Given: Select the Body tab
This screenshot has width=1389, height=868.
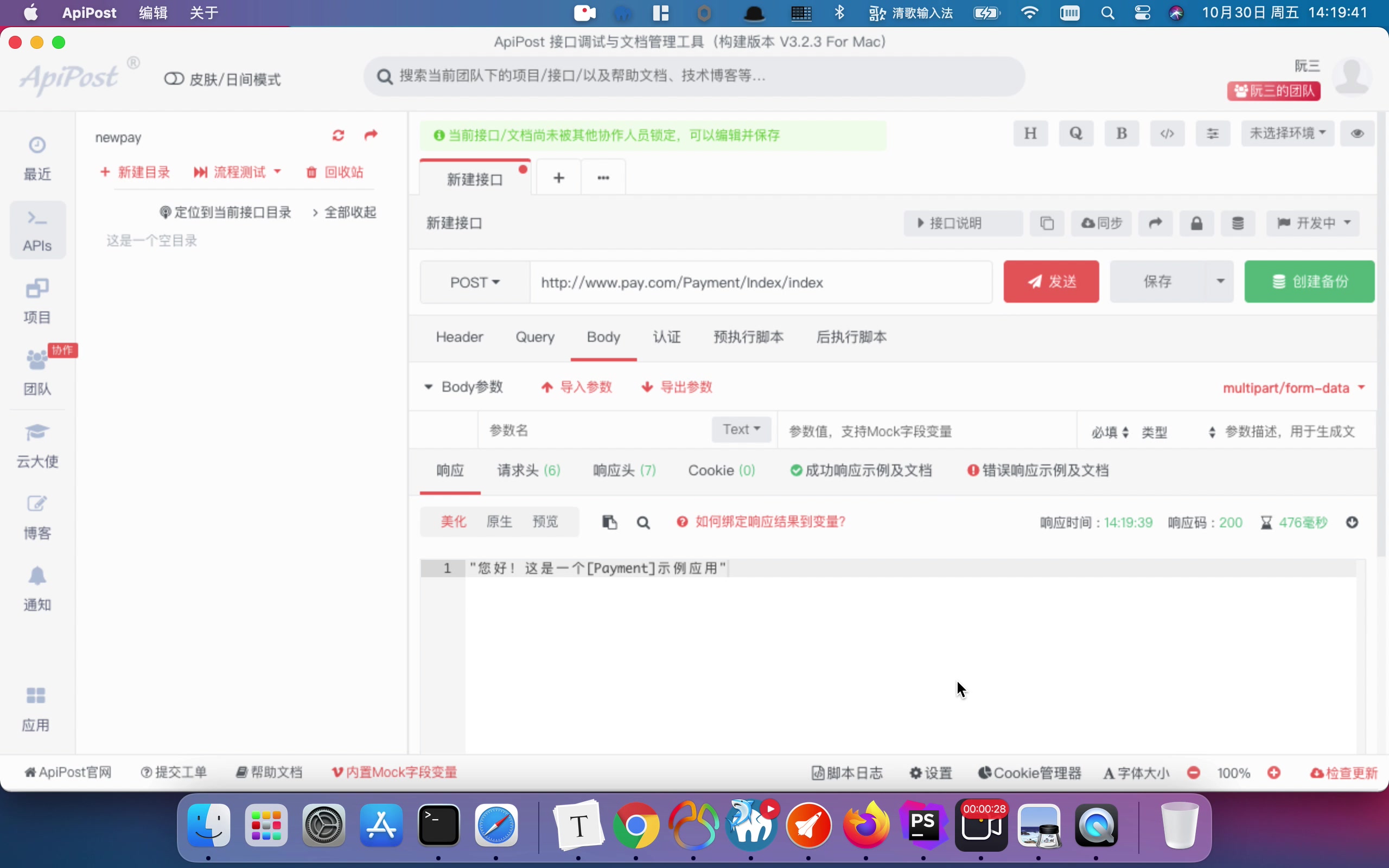Looking at the screenshot, I should [603, 337].
